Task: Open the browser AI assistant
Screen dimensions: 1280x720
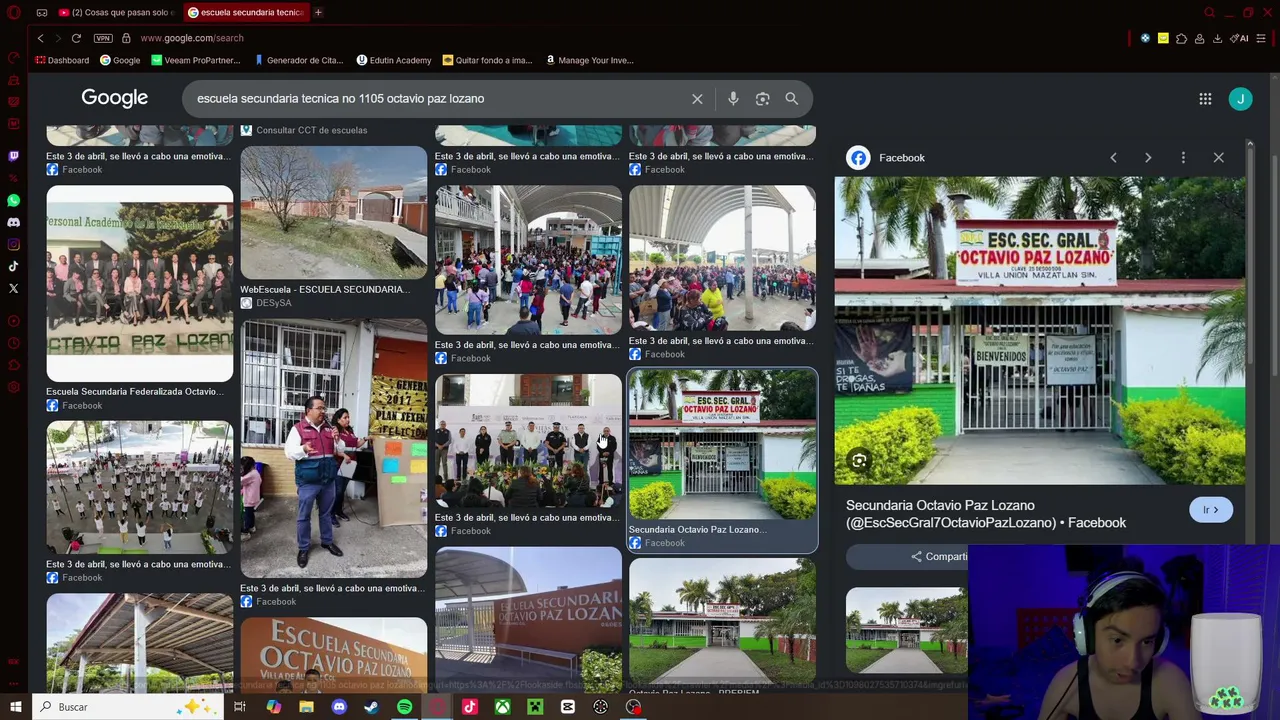Action: click(1240, 39)
